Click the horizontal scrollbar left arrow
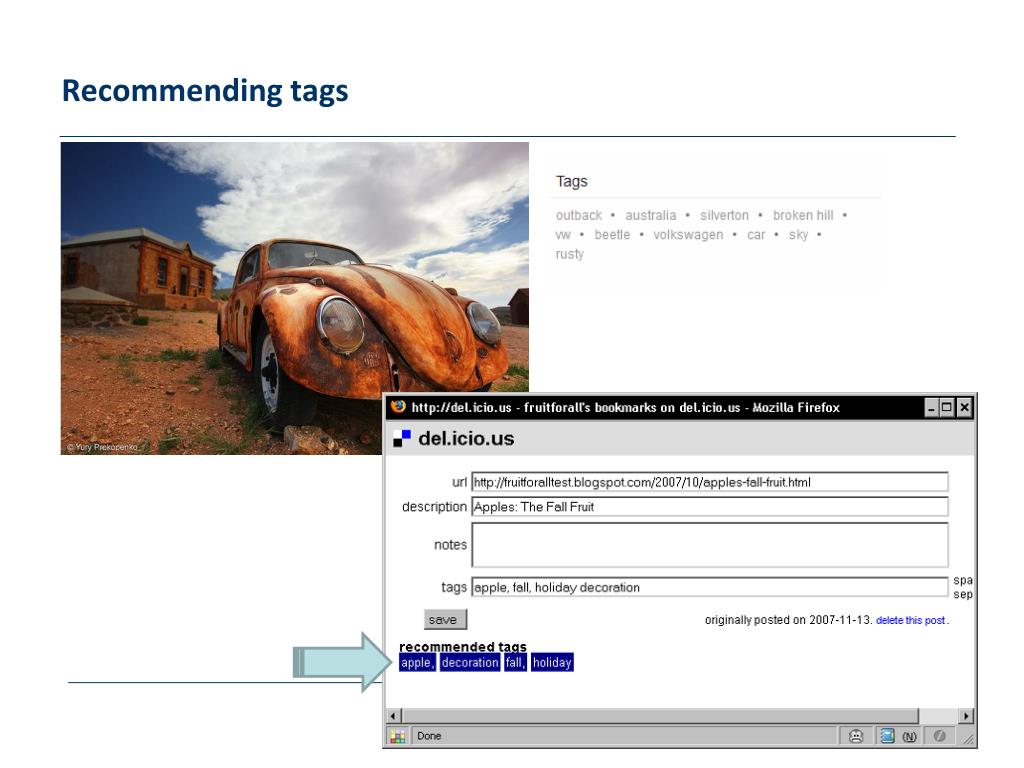 pyautogui.click(x=392, y=716)
